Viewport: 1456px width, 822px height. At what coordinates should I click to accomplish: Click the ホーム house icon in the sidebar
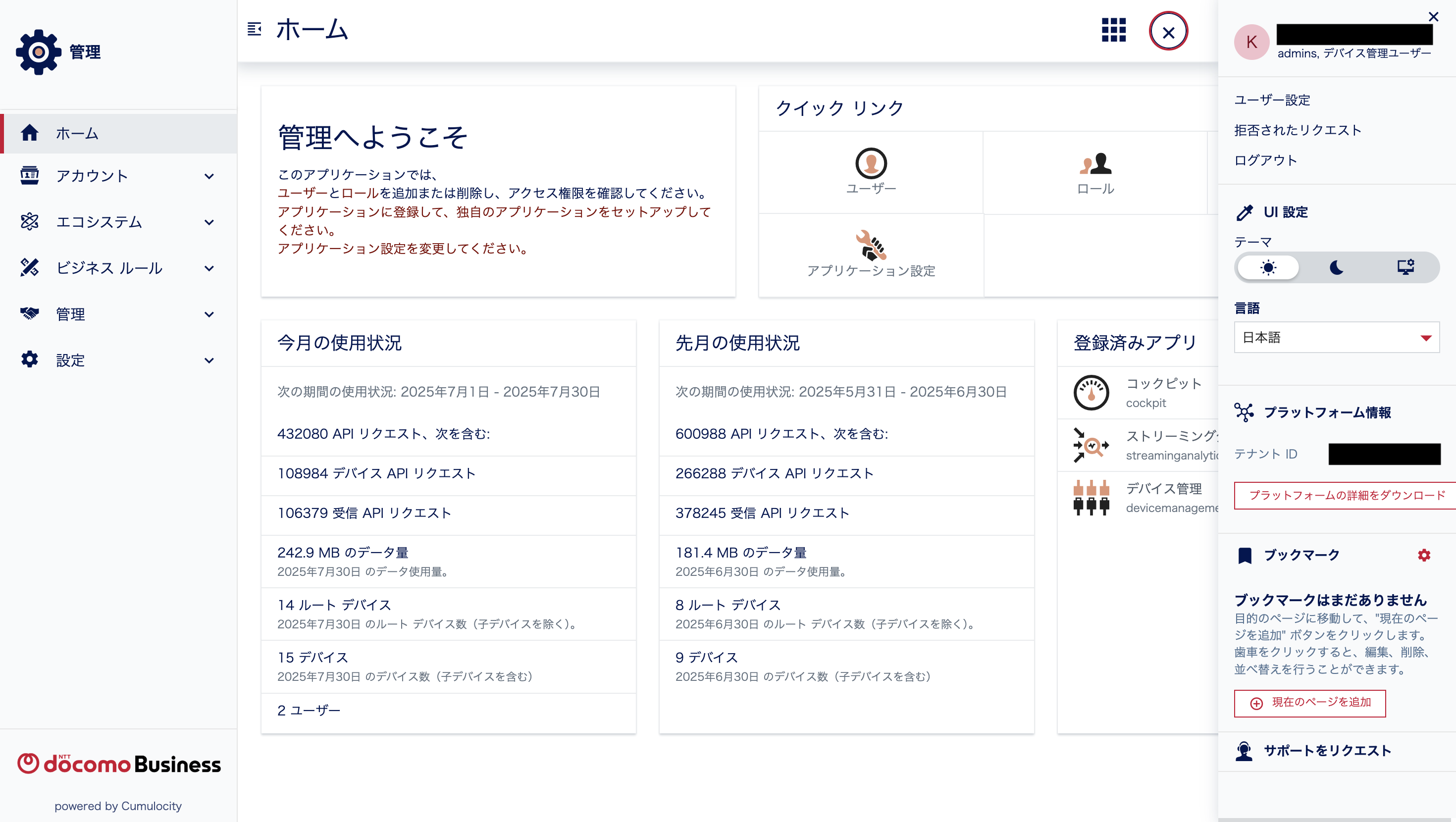click(x=29, y=133)
